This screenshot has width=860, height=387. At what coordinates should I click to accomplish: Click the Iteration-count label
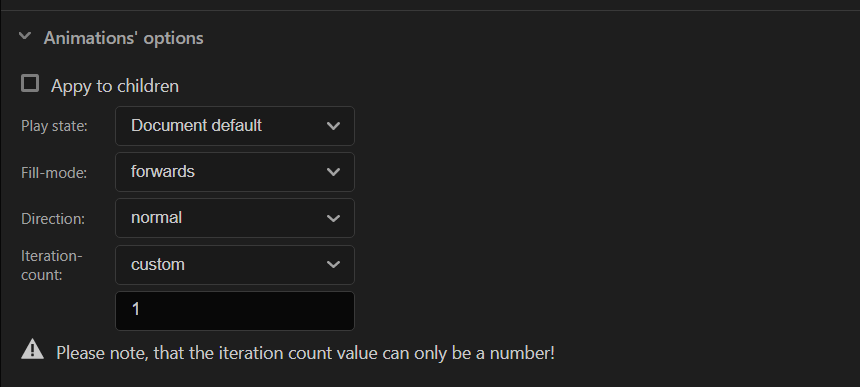tap(52, 265)
